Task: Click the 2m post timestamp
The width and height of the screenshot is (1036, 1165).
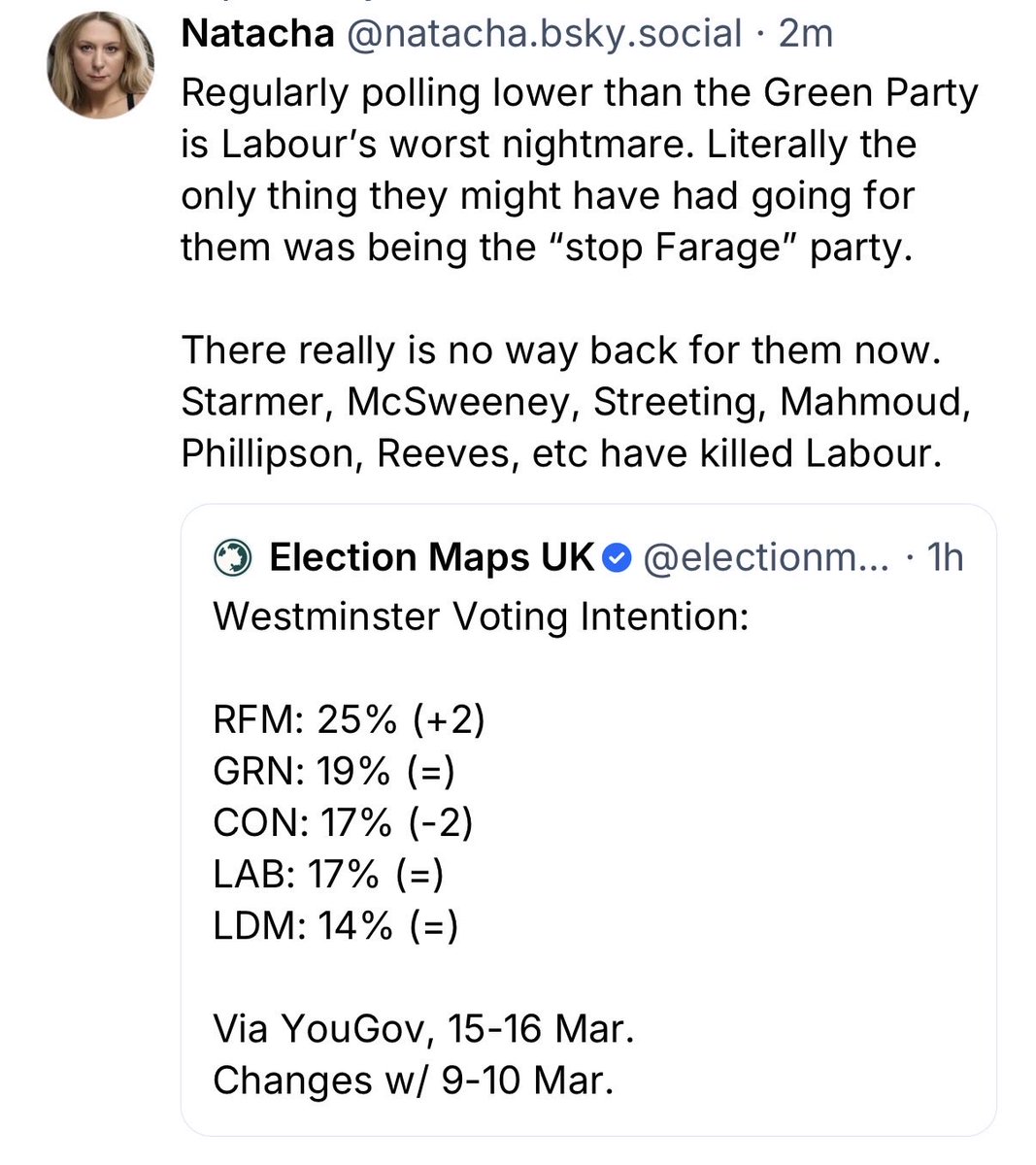Action: point(807,34)
